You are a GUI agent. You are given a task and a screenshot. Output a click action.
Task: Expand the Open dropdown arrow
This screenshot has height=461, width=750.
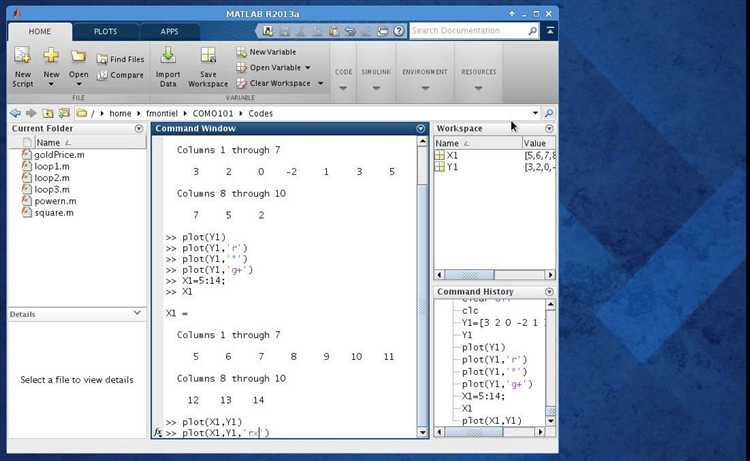[78, 84]
